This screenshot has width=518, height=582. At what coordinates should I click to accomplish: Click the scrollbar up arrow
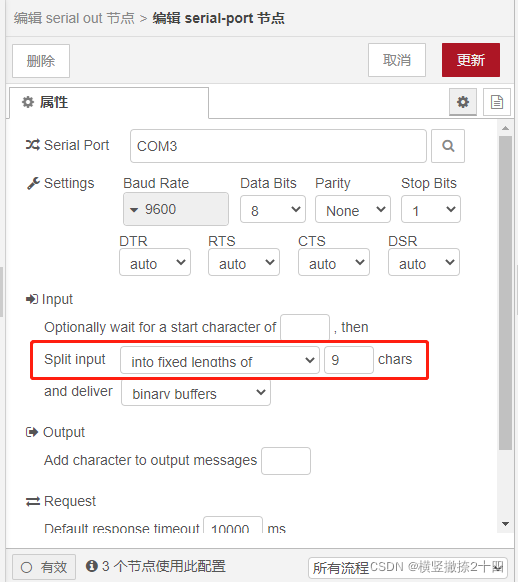point(505,128)
